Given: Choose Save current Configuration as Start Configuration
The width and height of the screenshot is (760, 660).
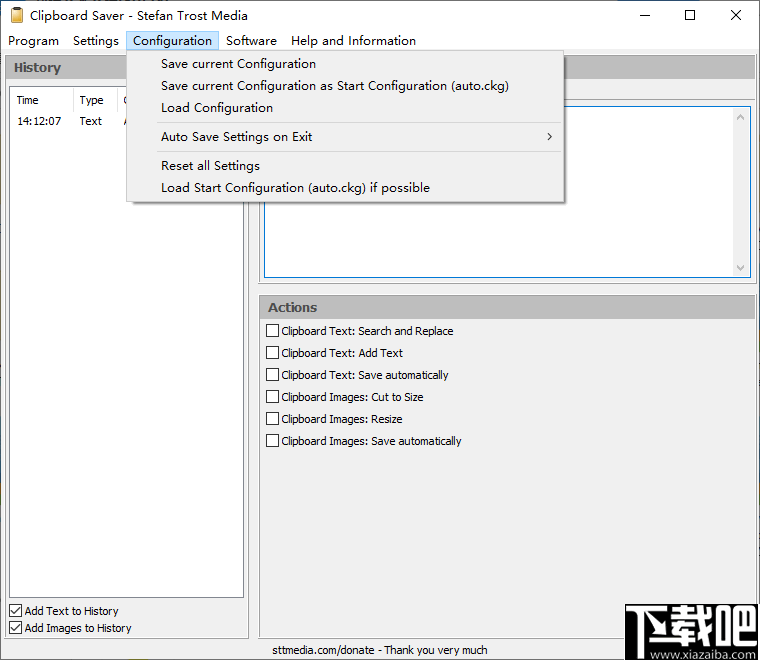Looking at the screenshot, I should click(345, 86).
